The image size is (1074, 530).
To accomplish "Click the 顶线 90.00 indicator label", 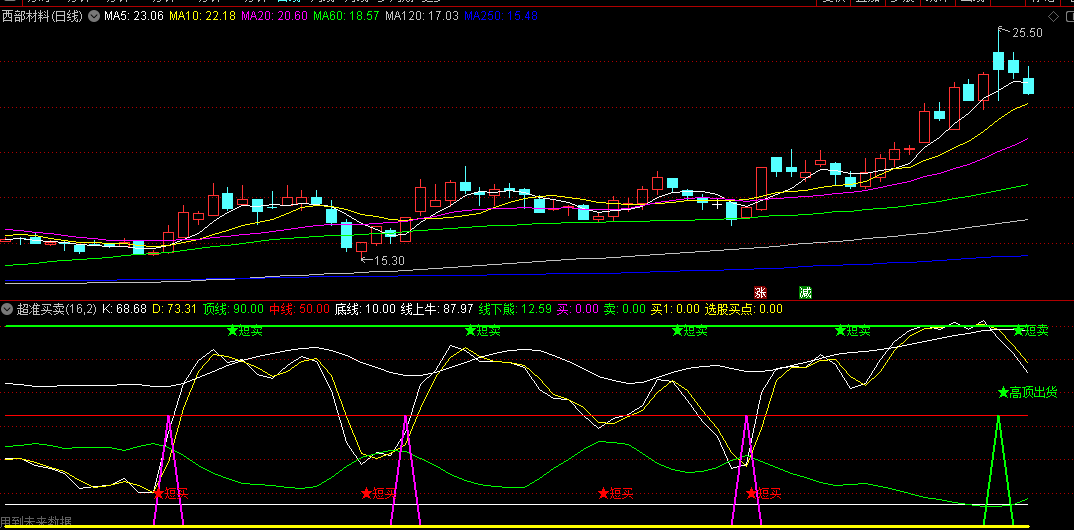I will [233, 309].
